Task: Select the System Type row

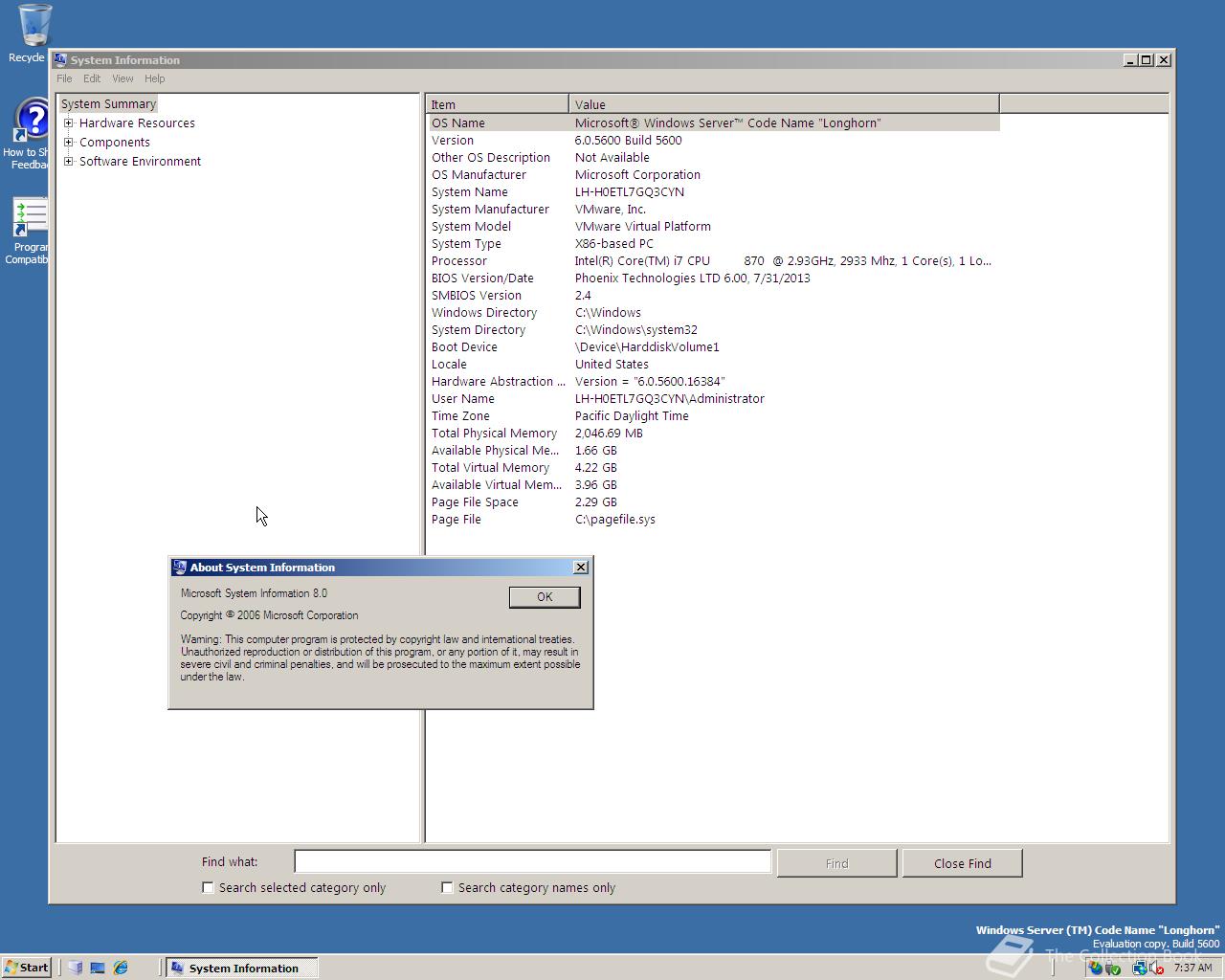Action: click(x=713, y=243)
